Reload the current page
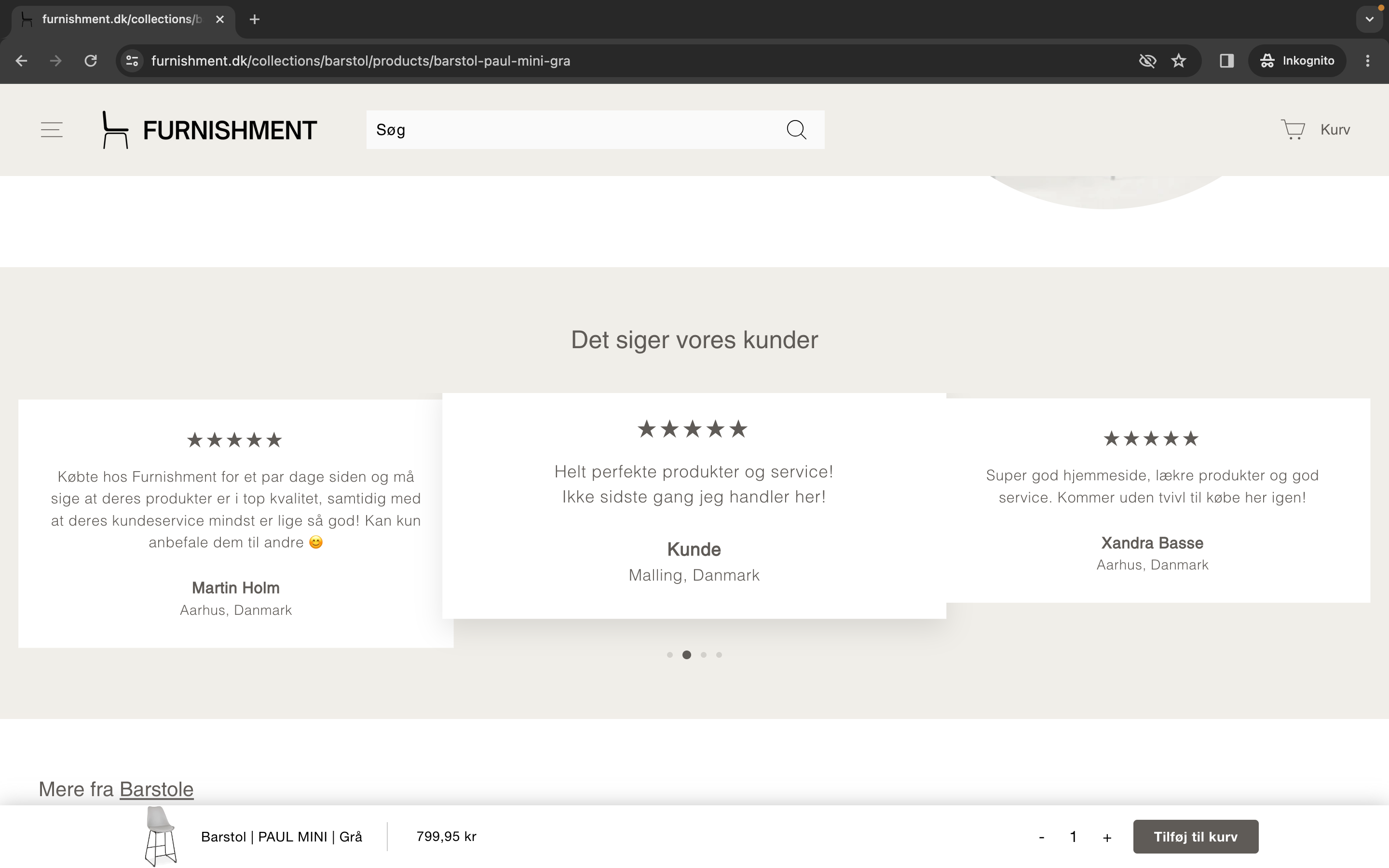This screenshot has height=868, width=1389. (91, 61)
